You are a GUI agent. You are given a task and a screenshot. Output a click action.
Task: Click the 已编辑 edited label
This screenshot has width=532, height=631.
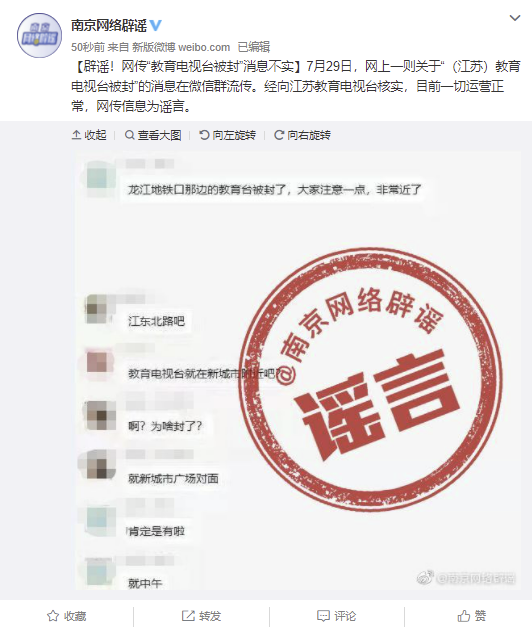tap(254, 47)
